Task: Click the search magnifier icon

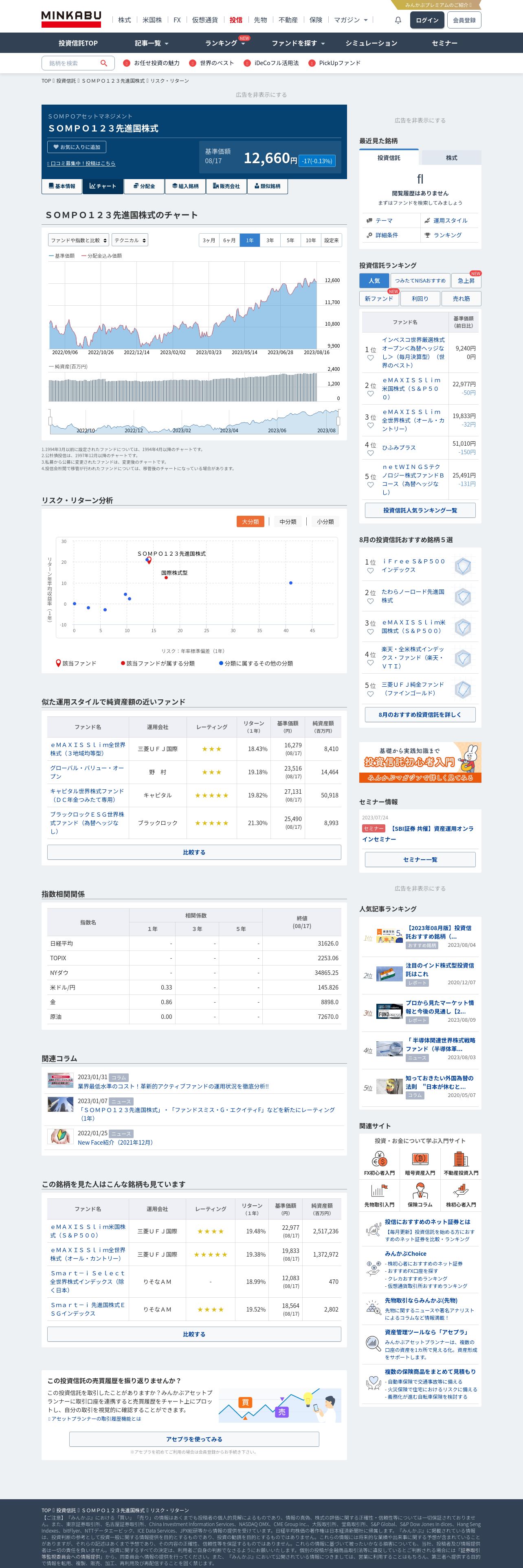Action: 103,63
